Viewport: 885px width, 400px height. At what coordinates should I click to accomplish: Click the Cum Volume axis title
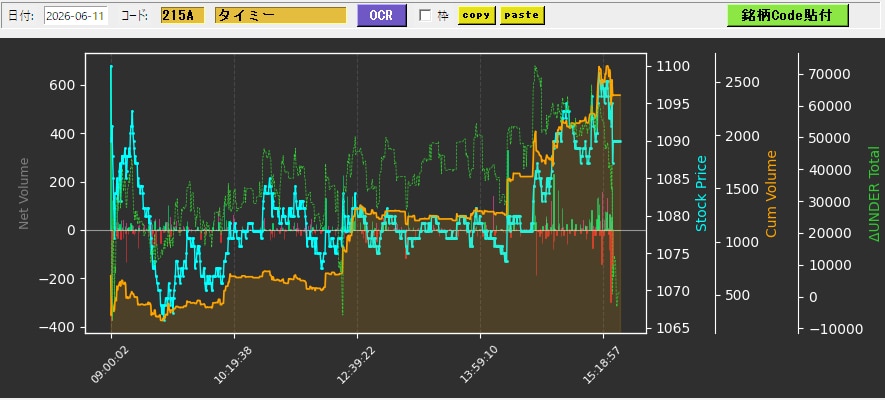[770, 194]
